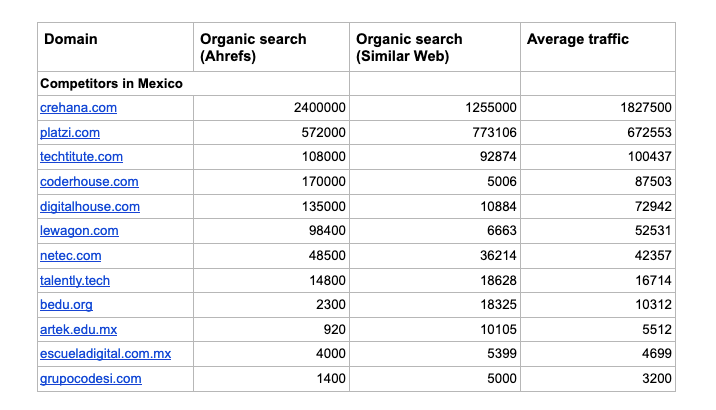716x410 pixels.
Task: Open the talently.tech link
Action: coord(75,281)
